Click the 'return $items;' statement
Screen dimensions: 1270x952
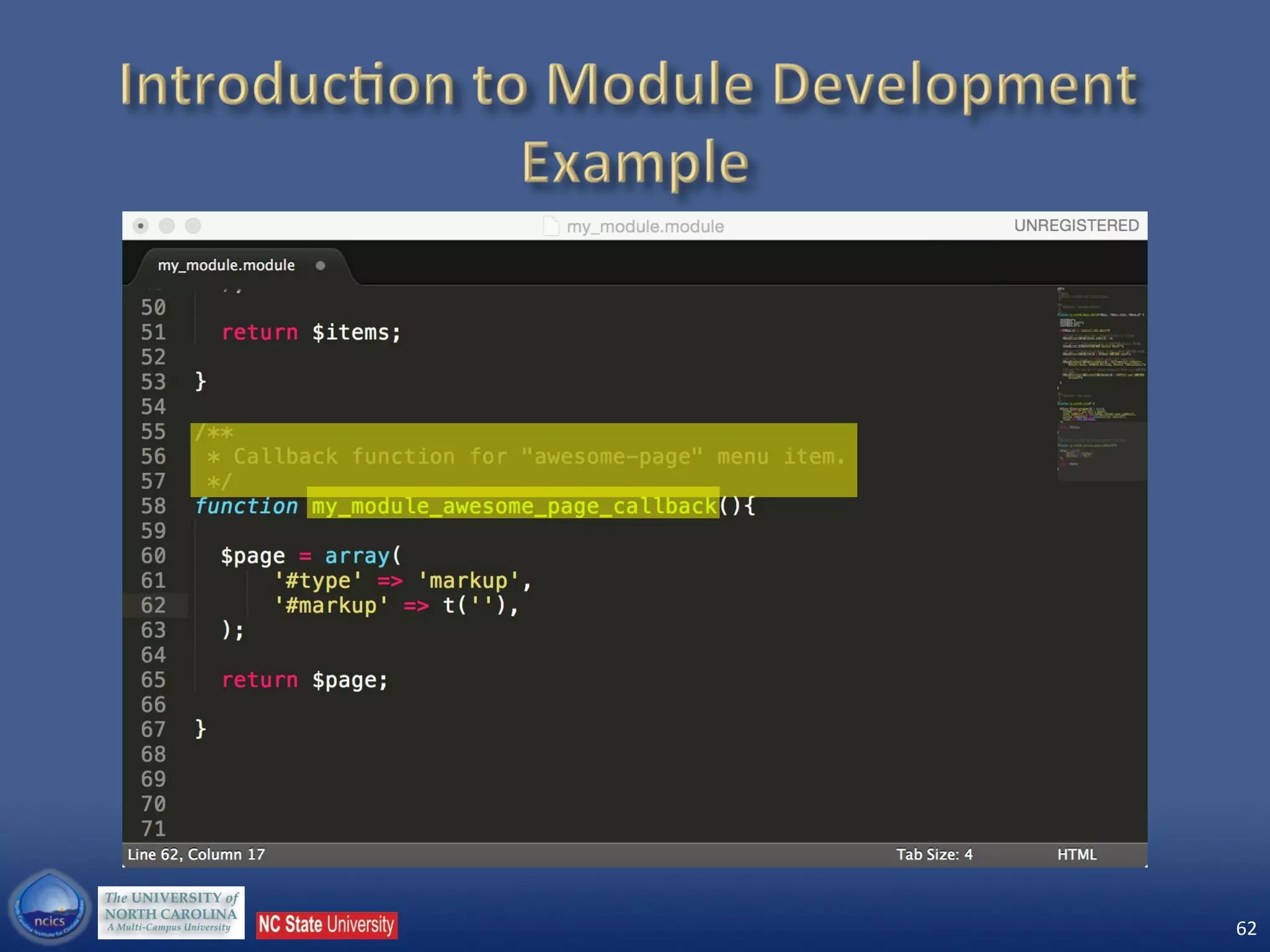(x=311, y=333)
